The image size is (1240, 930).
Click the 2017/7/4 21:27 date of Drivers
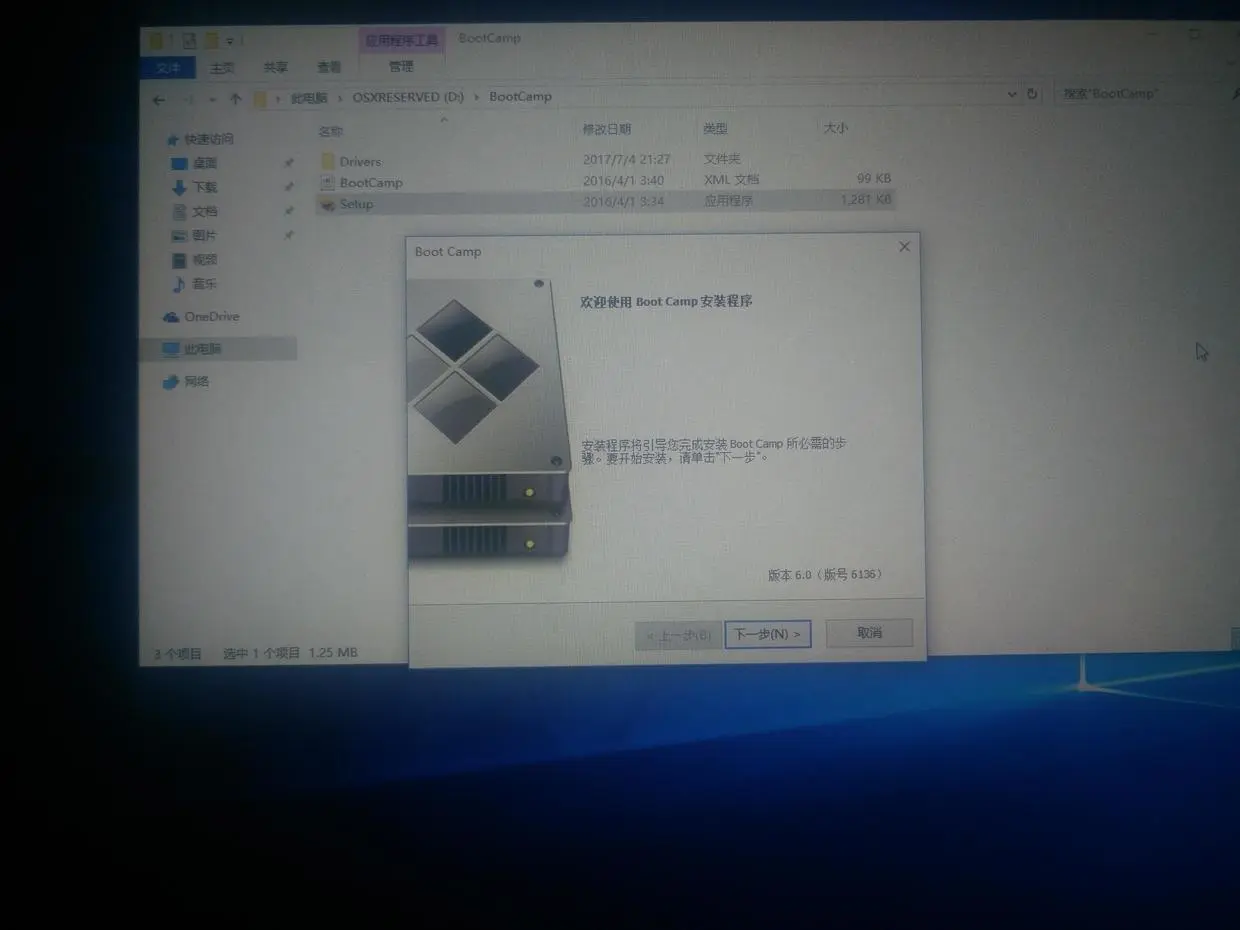click(627, 159)
